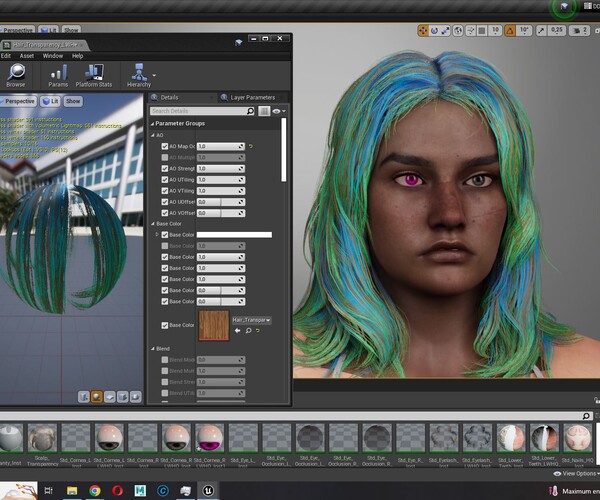Reset AO Map parameter with yellow arrow
The height and width of the screenshot is (500, 600).
tap(251, 146)
